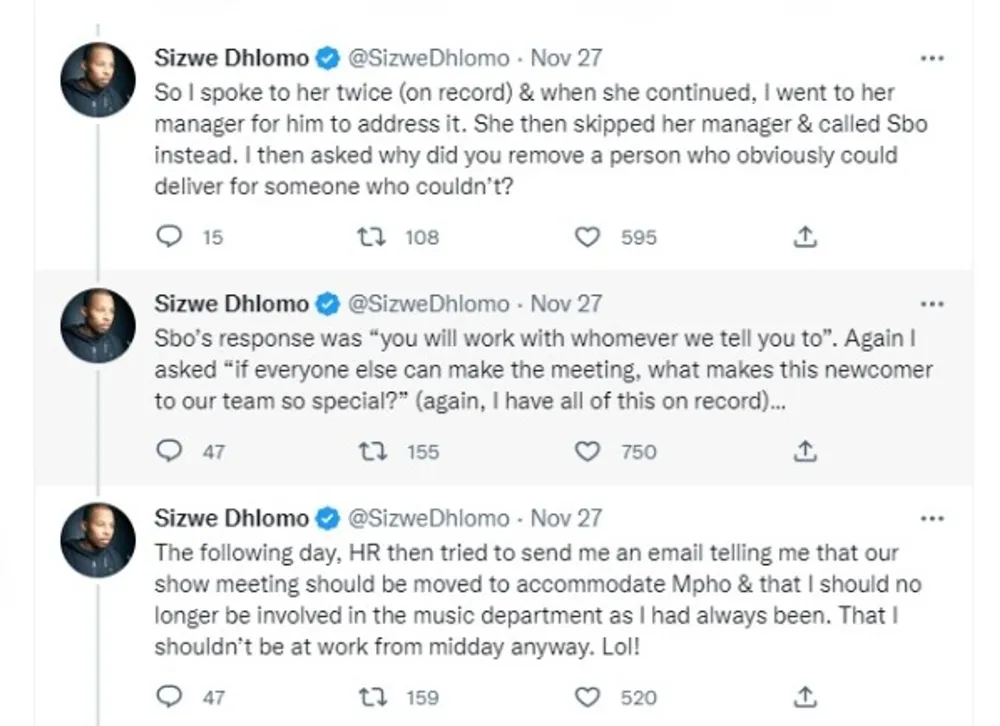The width and height of the screenshot is (1000, 726).
Task: Like the tweet with 520 likes
Action: [589, 697]
